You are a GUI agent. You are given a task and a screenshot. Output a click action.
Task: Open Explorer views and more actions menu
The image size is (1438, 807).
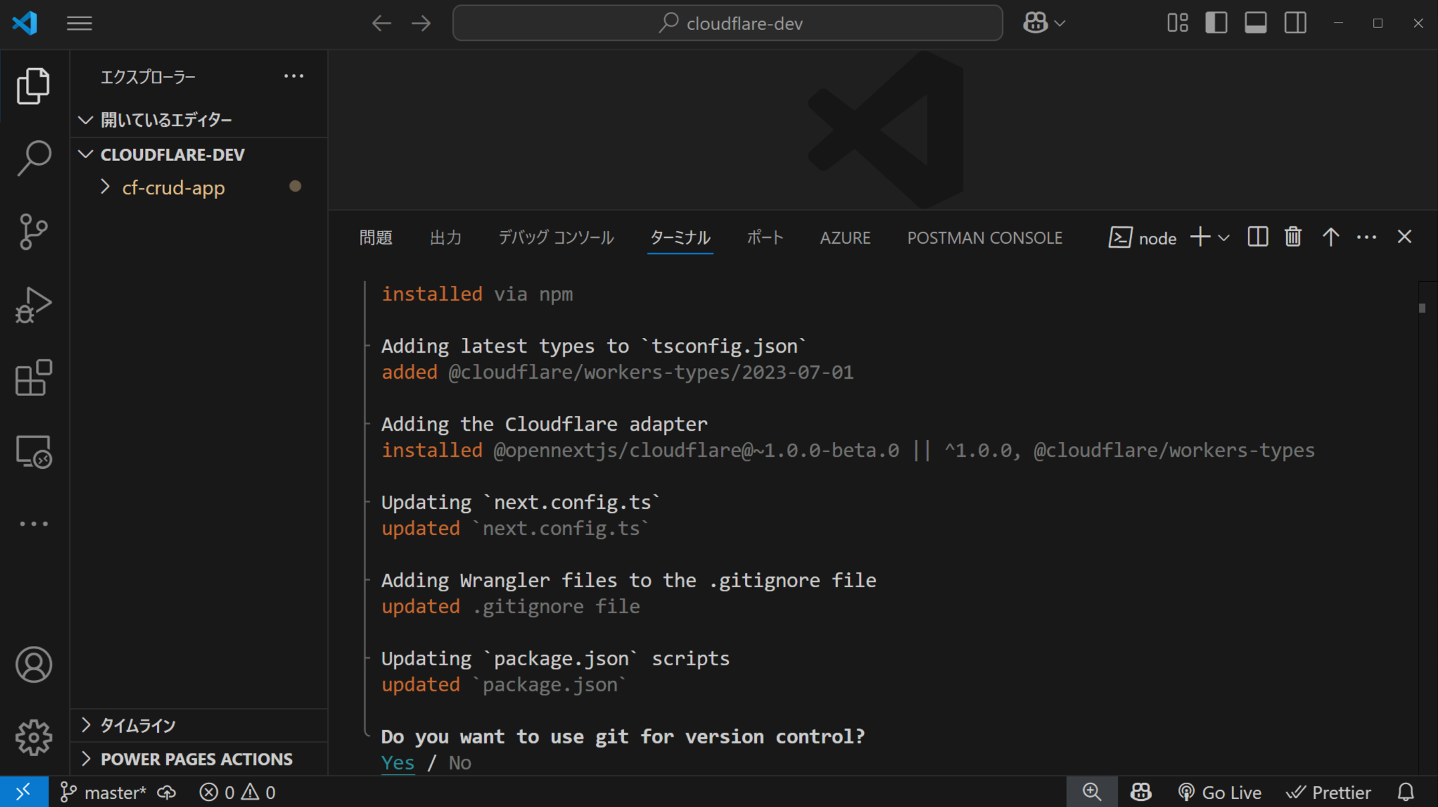point(293,77)
